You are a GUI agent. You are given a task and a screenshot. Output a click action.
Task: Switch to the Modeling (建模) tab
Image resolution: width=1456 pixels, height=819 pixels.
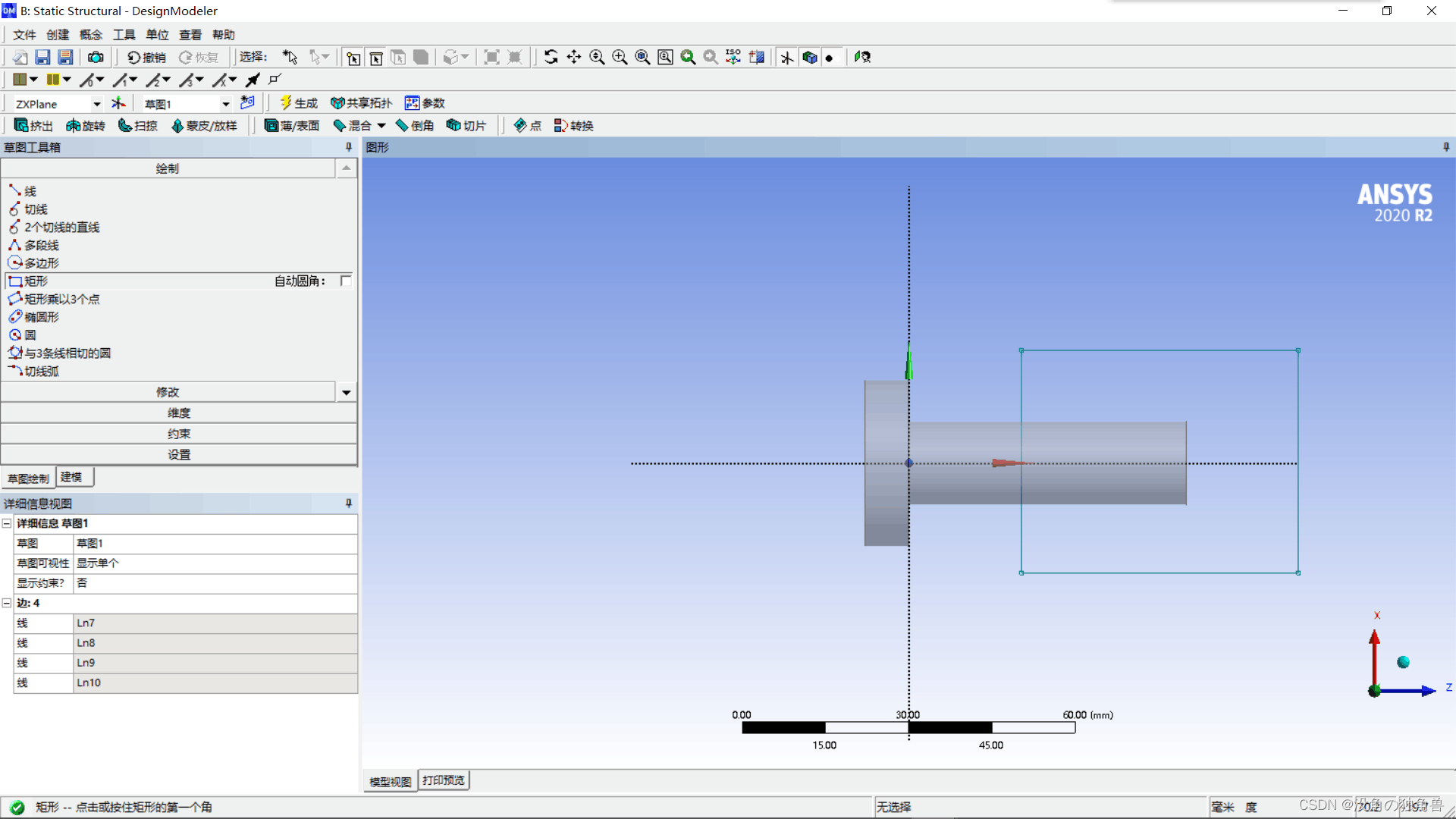71,477
